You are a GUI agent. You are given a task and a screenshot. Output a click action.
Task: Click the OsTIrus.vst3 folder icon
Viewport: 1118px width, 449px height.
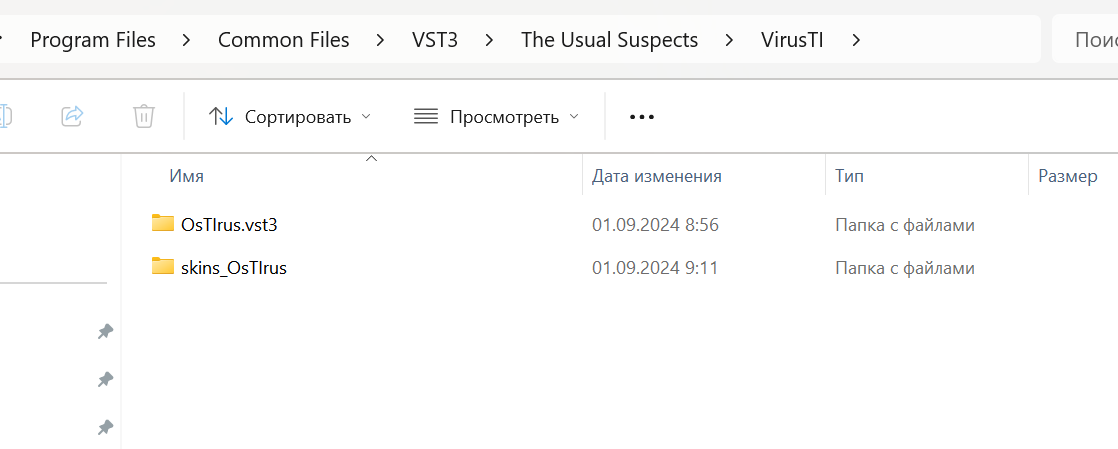[163, 223]
